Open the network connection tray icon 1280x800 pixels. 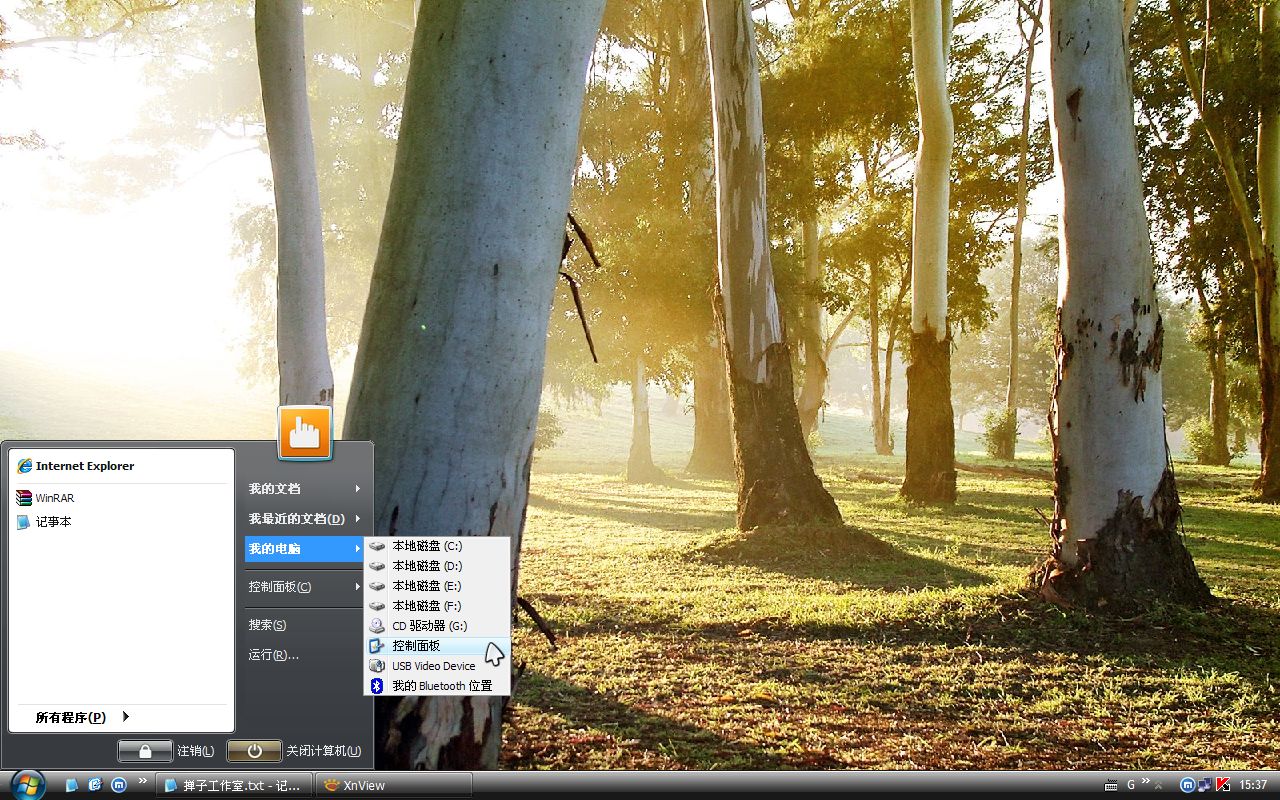point(1204,785)
